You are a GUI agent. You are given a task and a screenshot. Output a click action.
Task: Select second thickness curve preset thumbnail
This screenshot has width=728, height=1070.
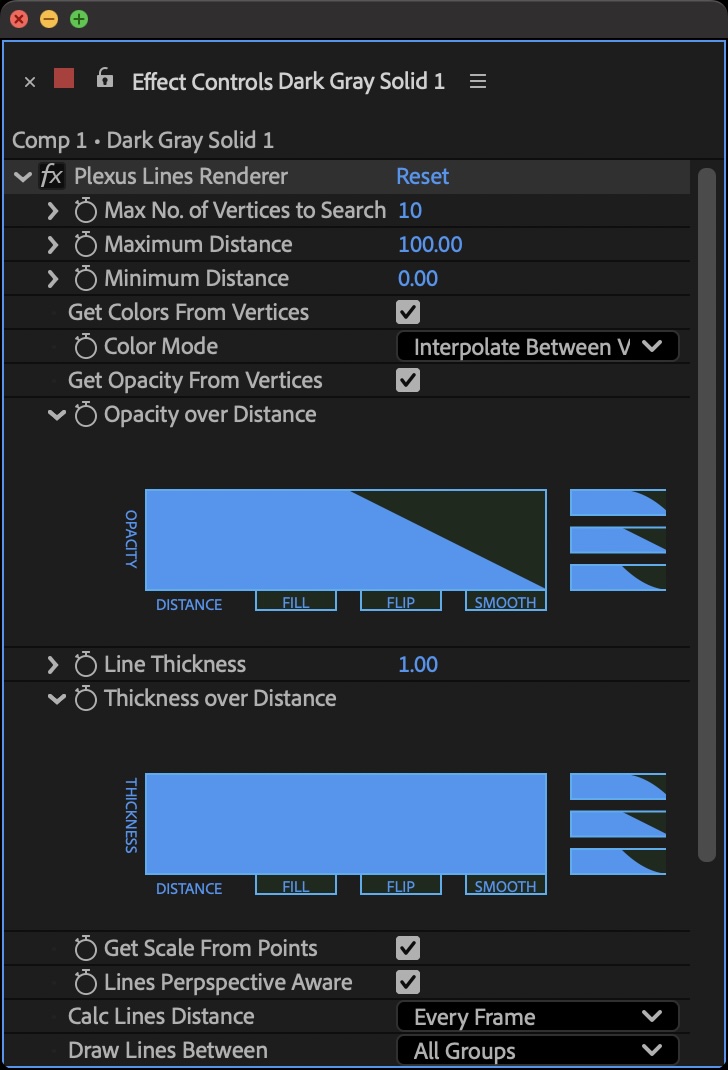(617, 824)
